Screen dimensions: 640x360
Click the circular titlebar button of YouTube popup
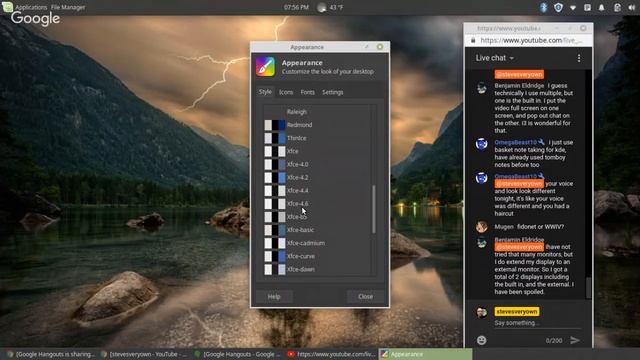(x=583, y=28)
